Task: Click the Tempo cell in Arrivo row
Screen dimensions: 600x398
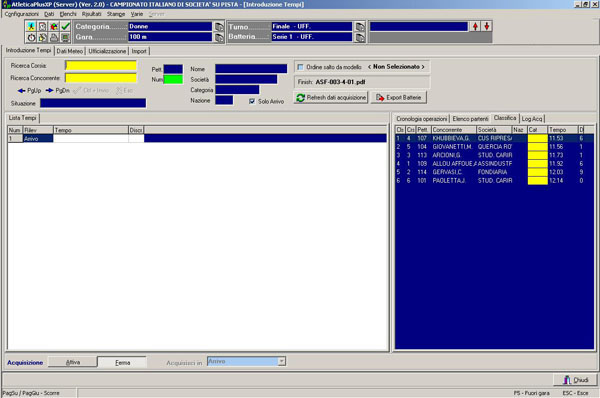Action: coord(91,139)
